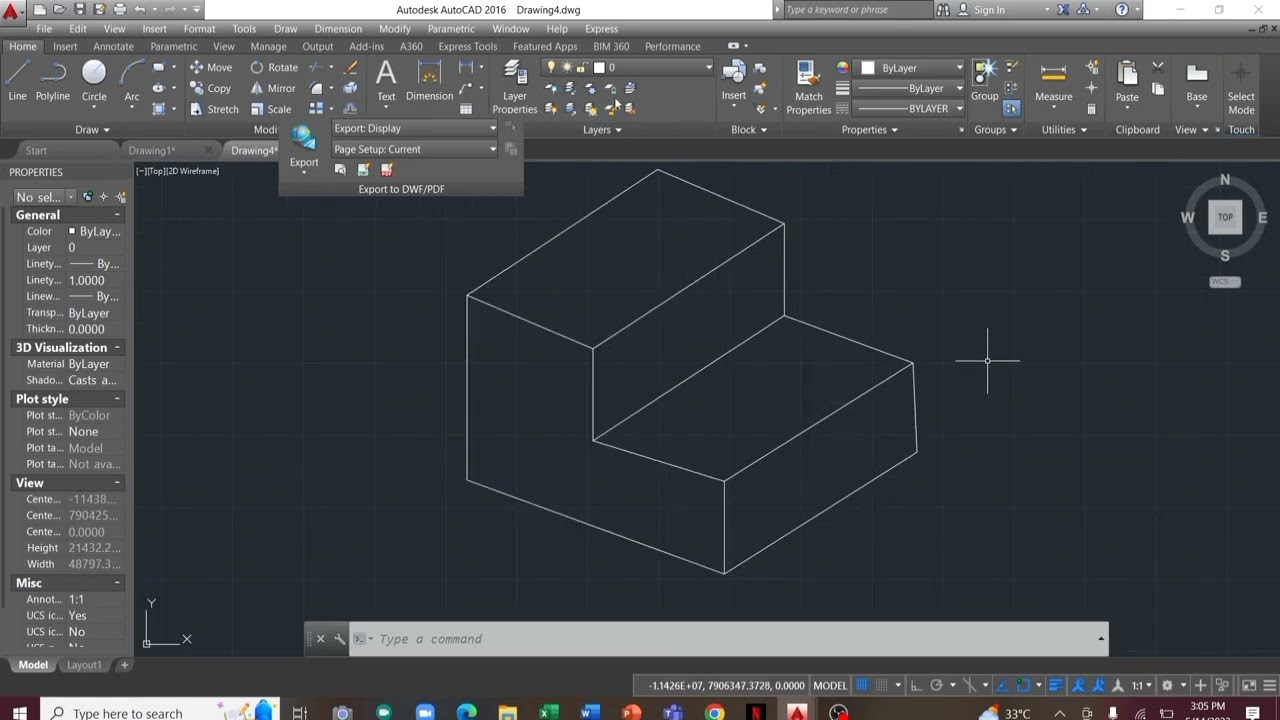The image size is (1280, 720).
Task: Open the Measure utility
Action: (1054, 82)
